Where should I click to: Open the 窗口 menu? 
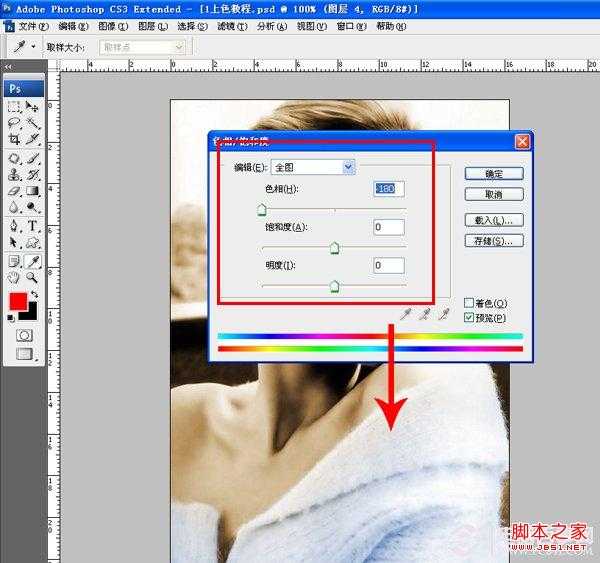tap(352, 26)
